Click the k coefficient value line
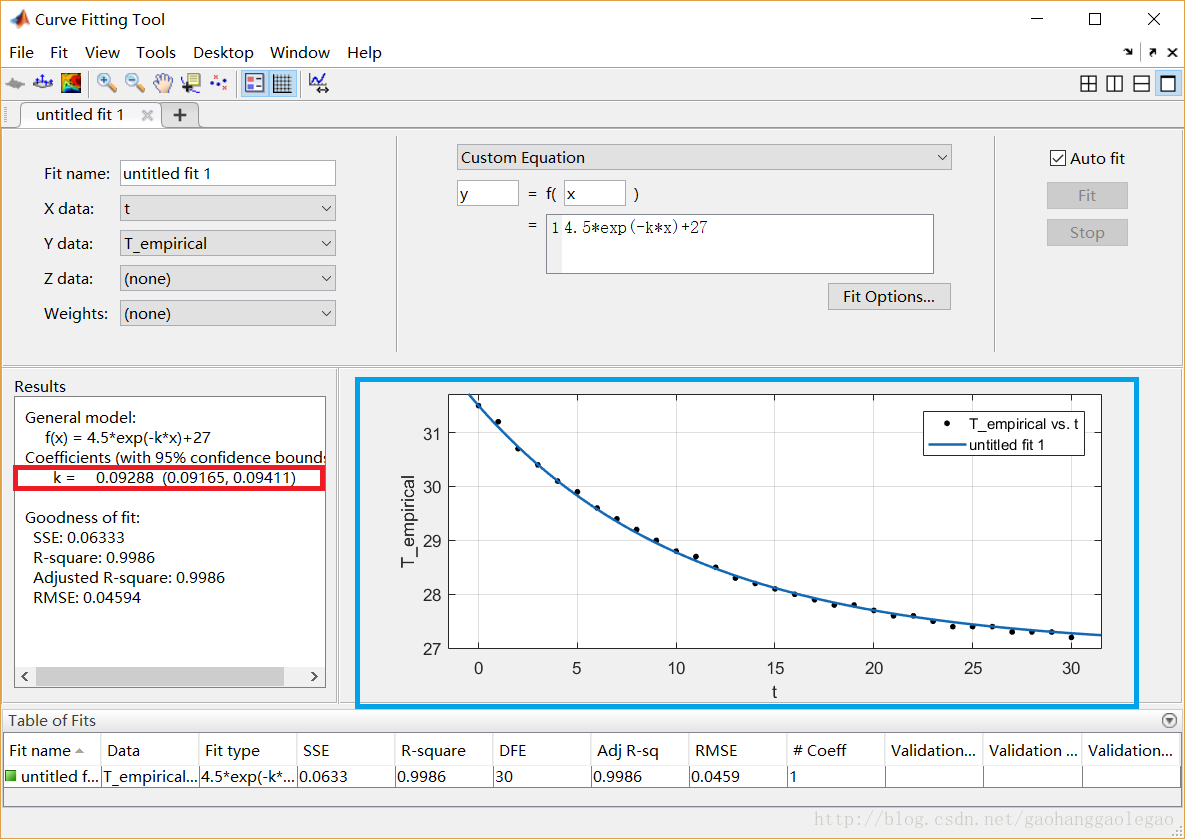This screenshot has height=839, width=1185. coord(174,478)
